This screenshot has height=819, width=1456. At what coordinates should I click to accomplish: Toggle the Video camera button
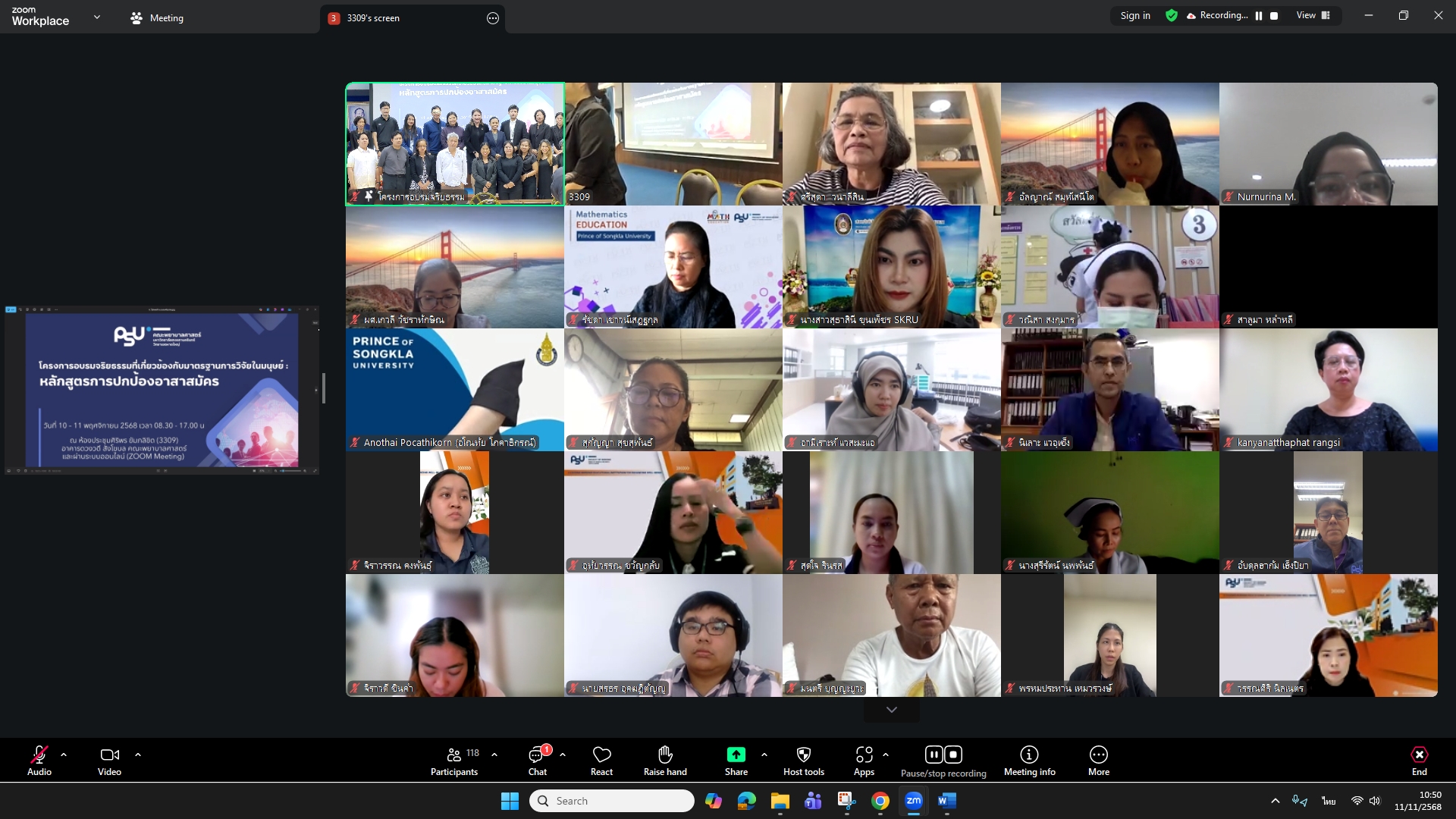click(109, 755)
